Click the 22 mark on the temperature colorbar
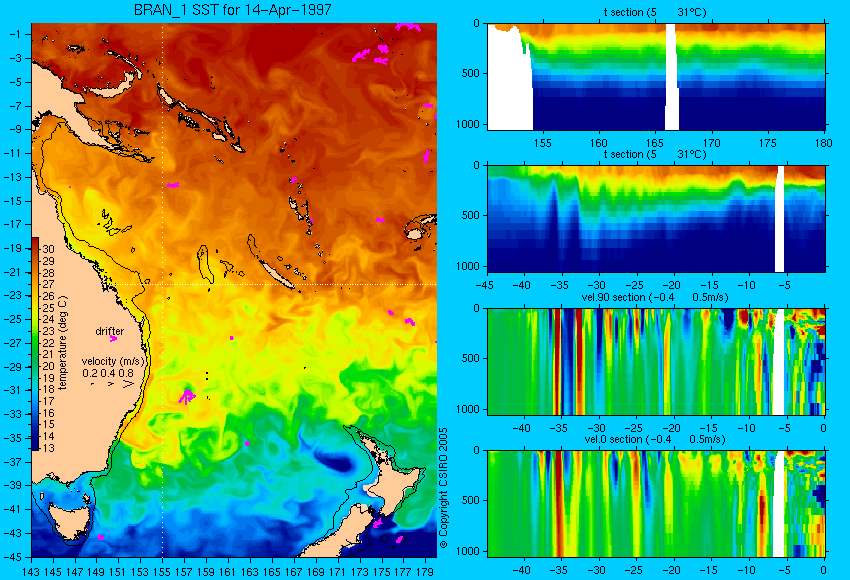The width and height of the screenshot is (850, 580). (x=49, y=343)
